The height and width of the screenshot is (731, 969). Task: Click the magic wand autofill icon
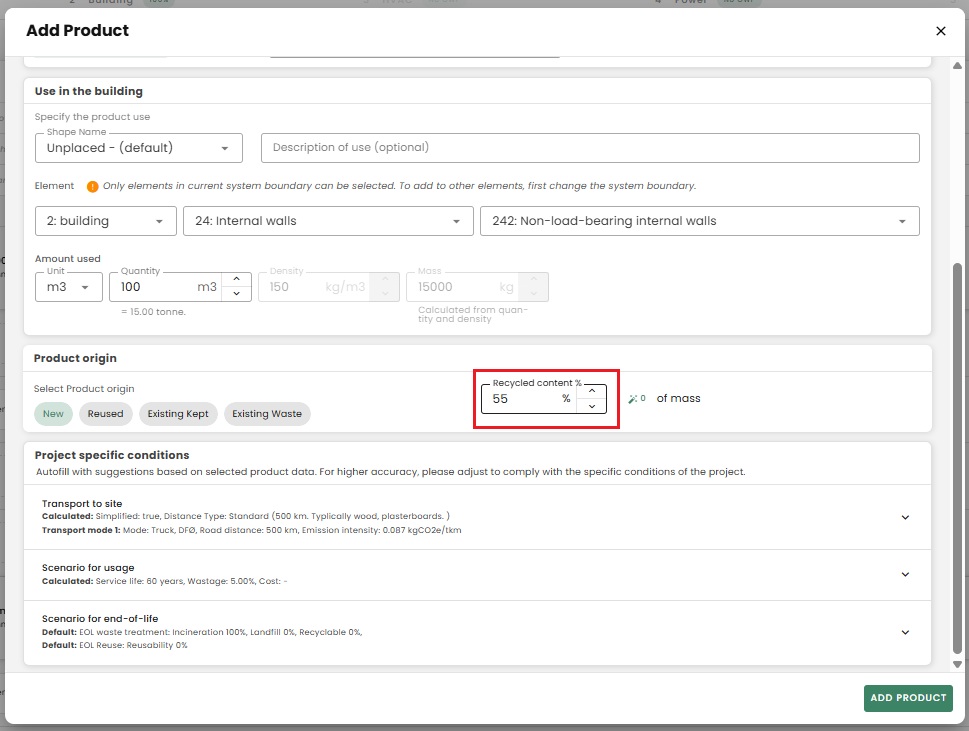coord(633,398)
